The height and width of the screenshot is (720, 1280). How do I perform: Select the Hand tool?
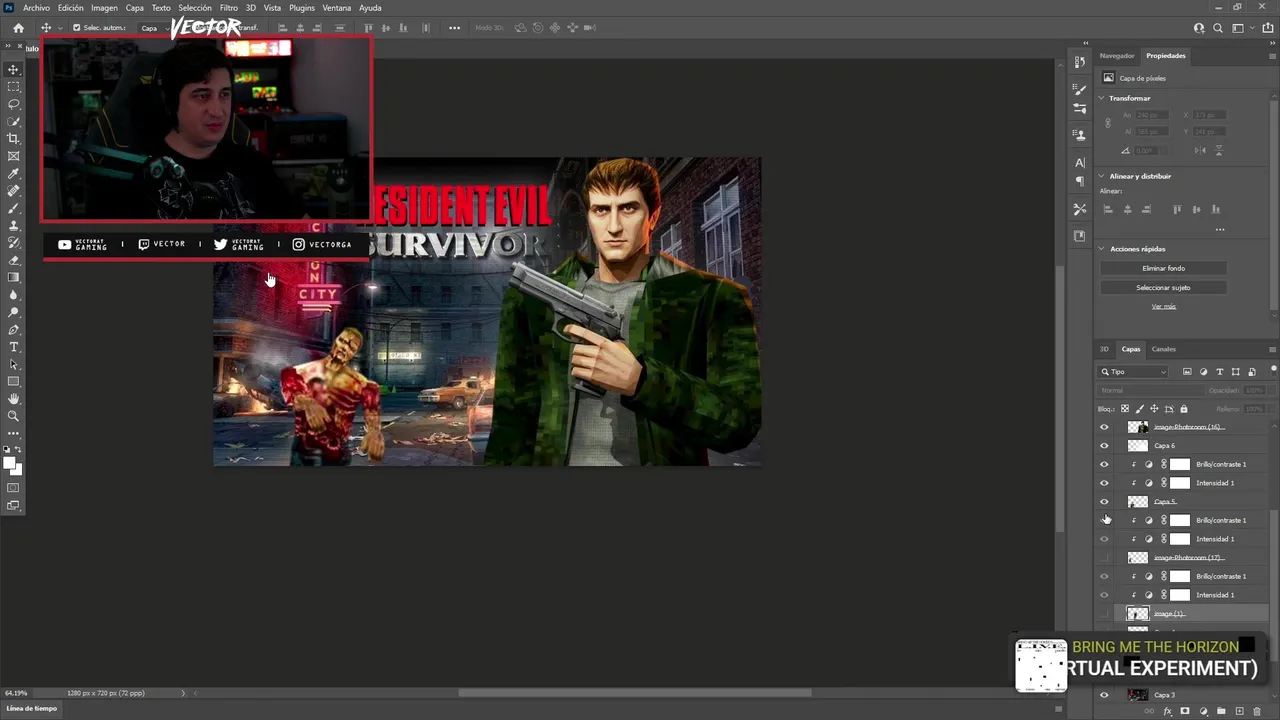[x=14, y=398]
